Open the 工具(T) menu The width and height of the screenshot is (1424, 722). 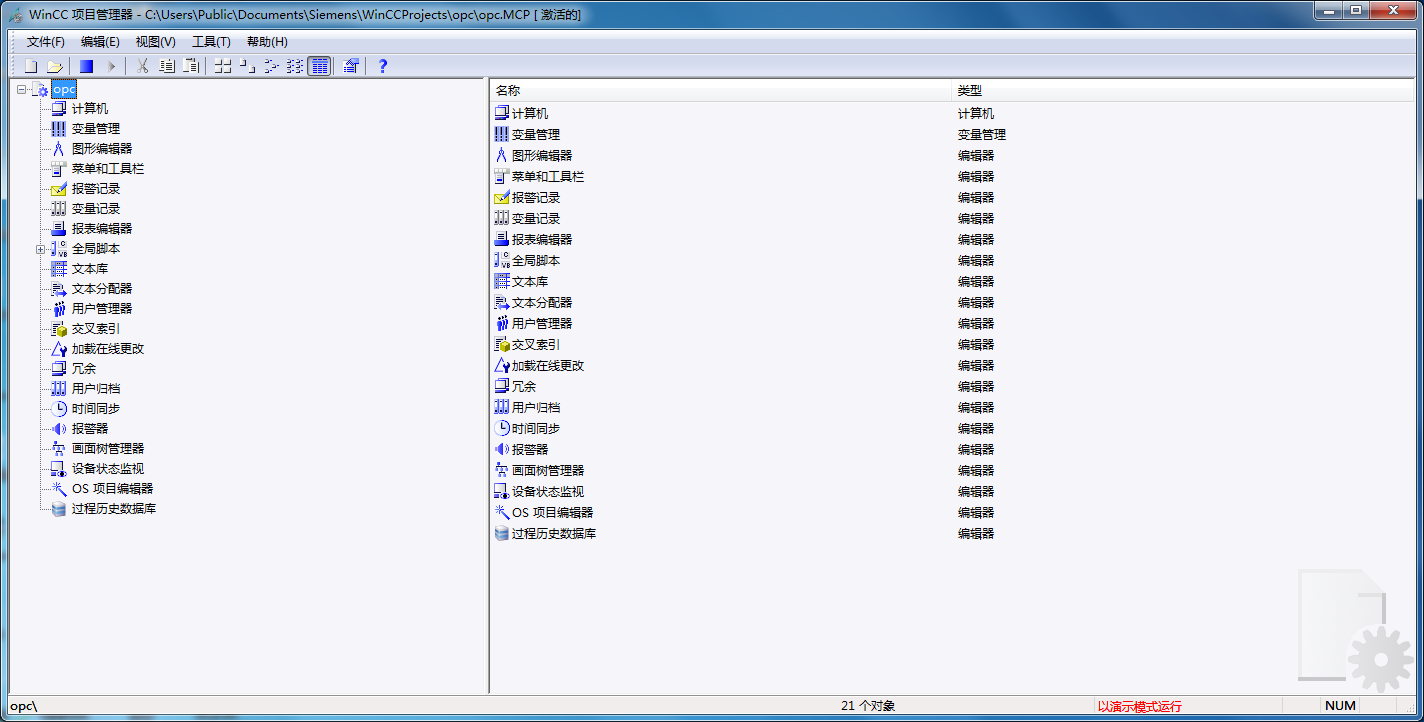[211, 42]
